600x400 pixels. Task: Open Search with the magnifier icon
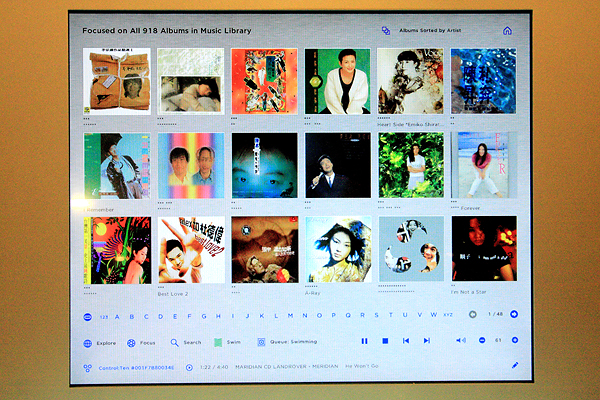[174, 343]
